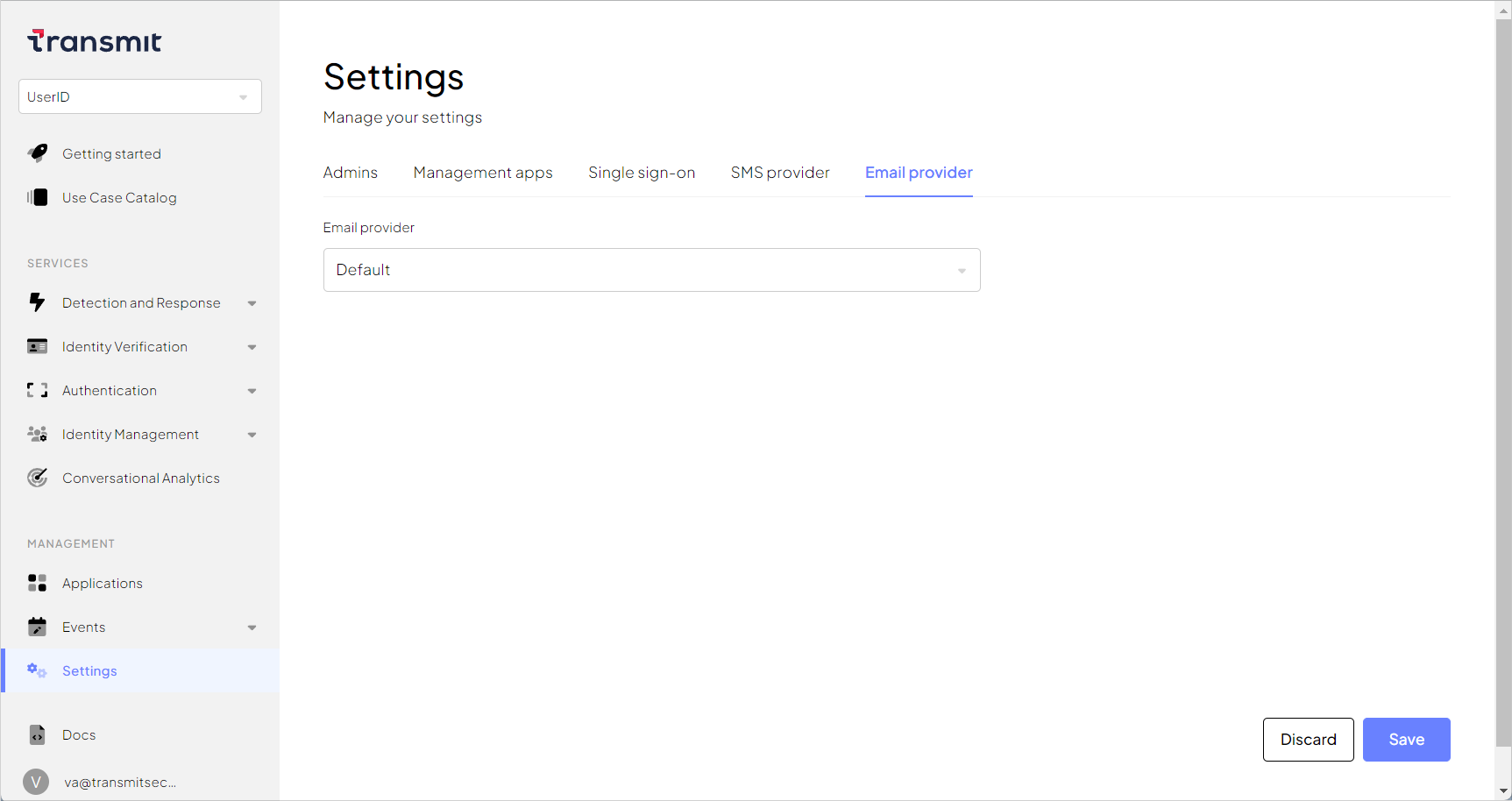The width and height of the screenshot is (1512, 801).
Task: Switch to the SMS provider tab
Action: click(x=779, y=173)
